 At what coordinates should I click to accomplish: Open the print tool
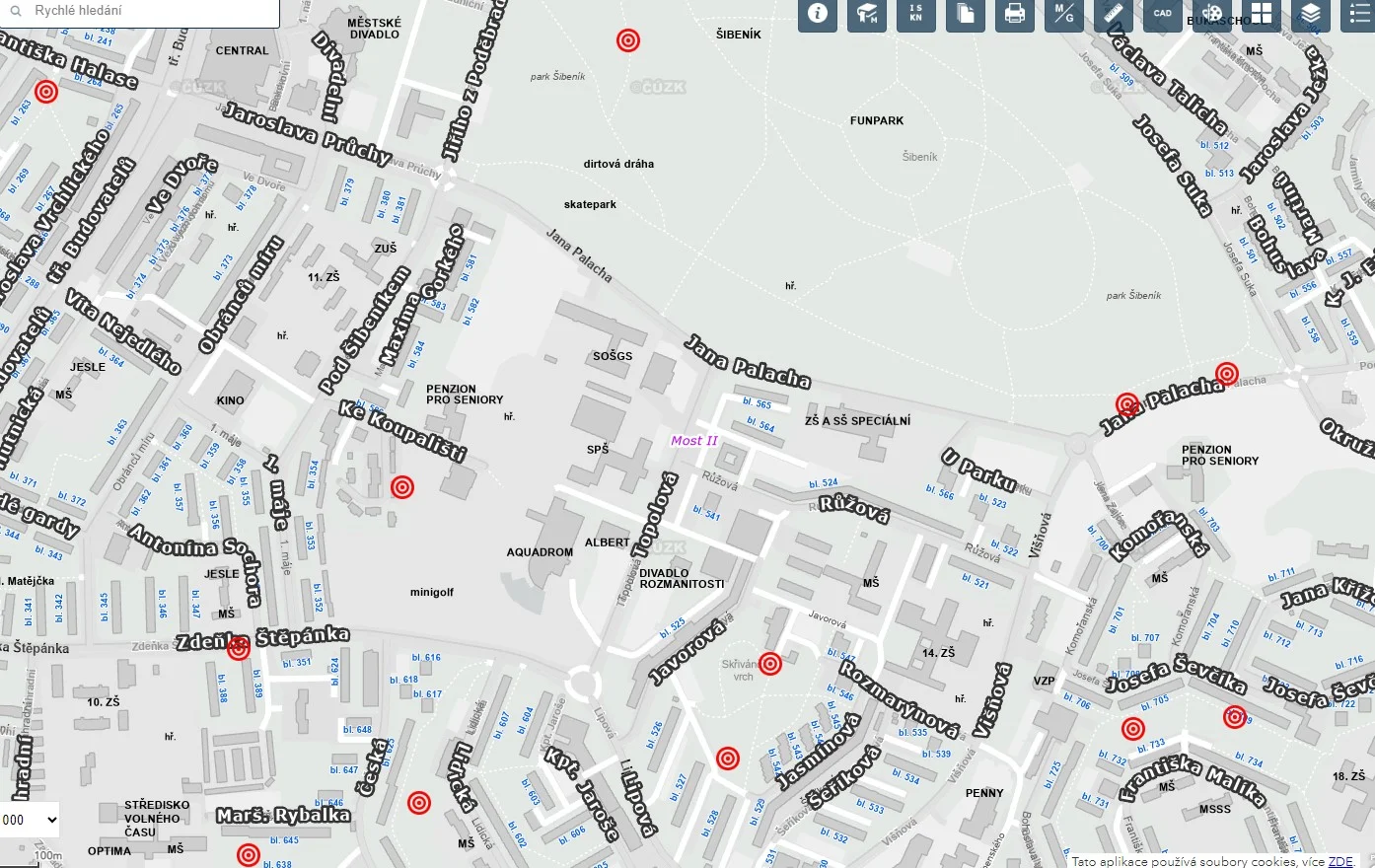tap(1014, 15)
